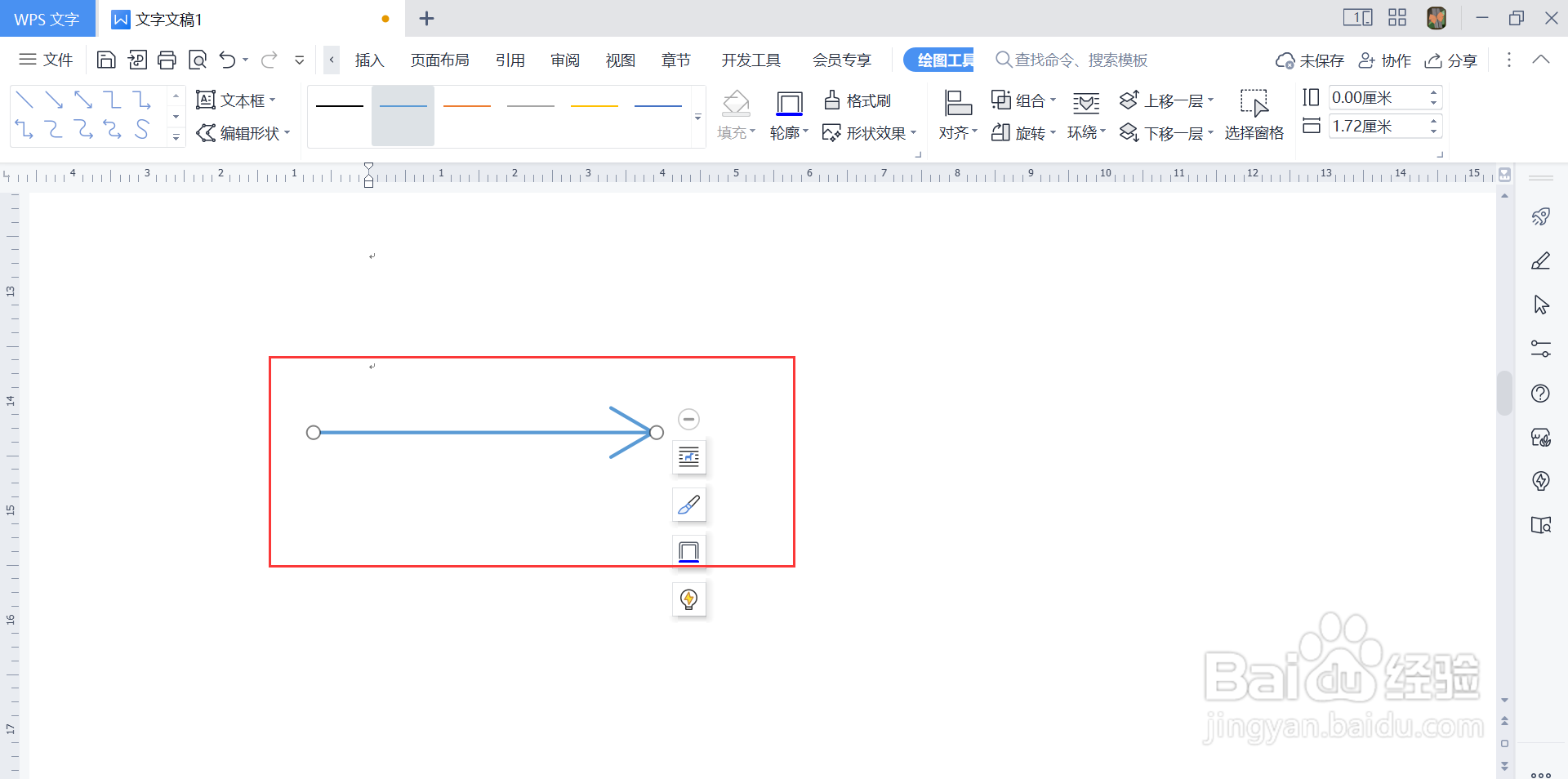1568x779 pixels.
Task: Switch to the 引用 References tab
Action: pos(510,60)
